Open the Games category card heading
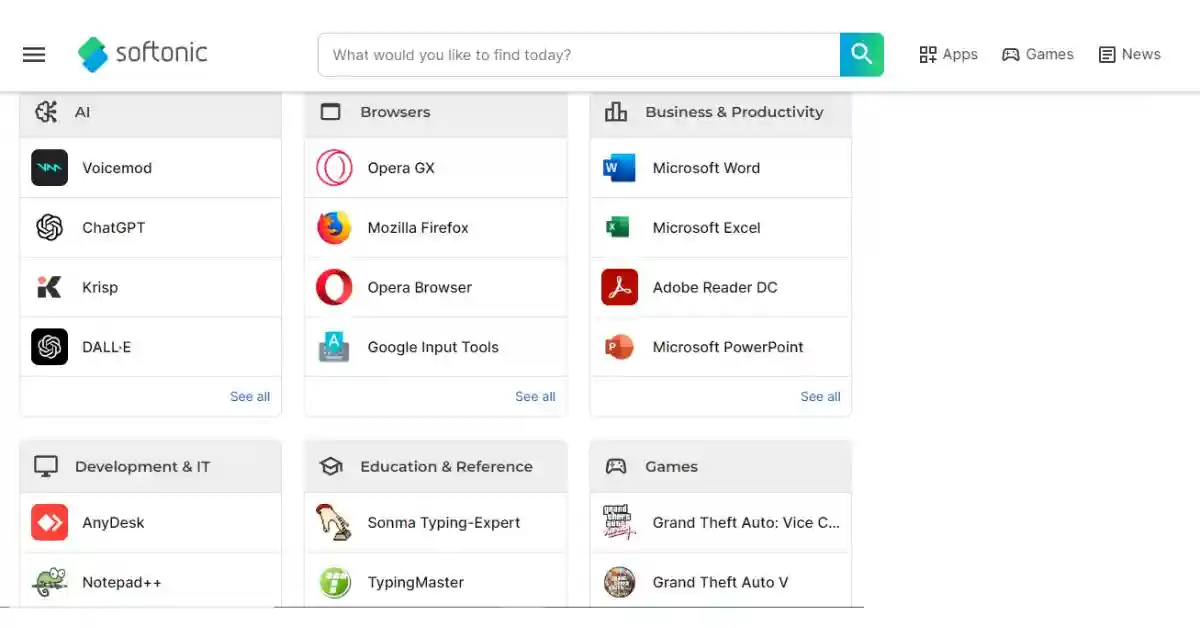The height and width of the screenshot is (628, 1200). coord(671,467)
